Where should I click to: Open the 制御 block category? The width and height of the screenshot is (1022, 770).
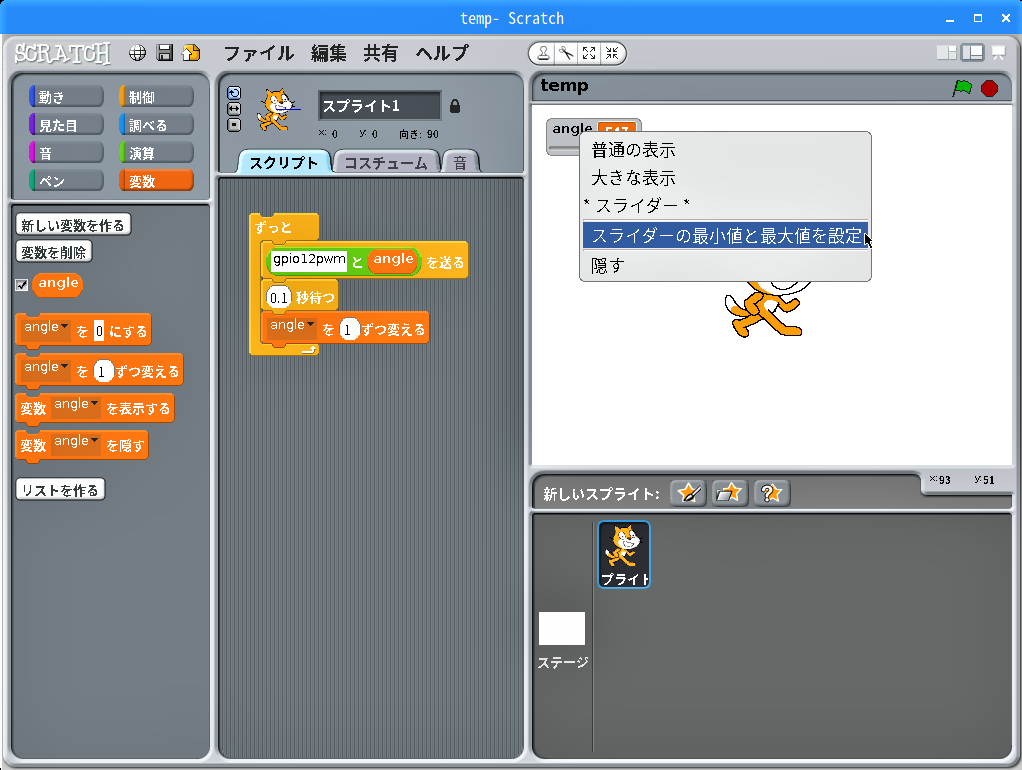coord(156,96)
